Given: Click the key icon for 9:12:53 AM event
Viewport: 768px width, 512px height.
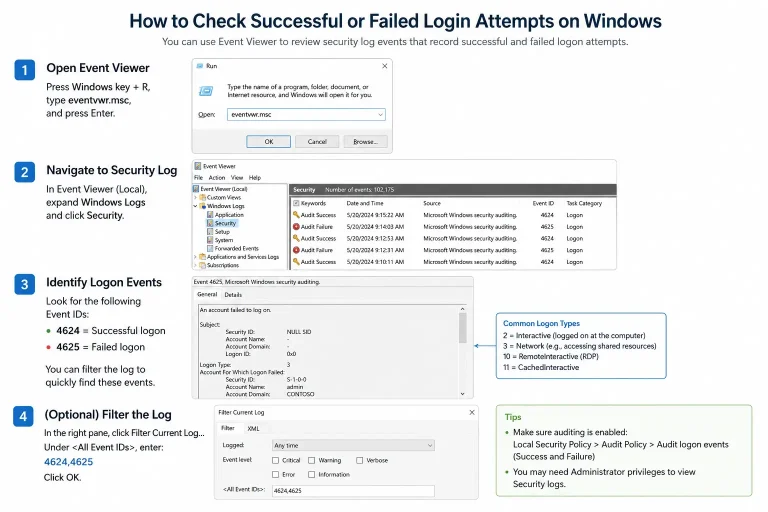Looking at the screenshot, I should 296,238.
